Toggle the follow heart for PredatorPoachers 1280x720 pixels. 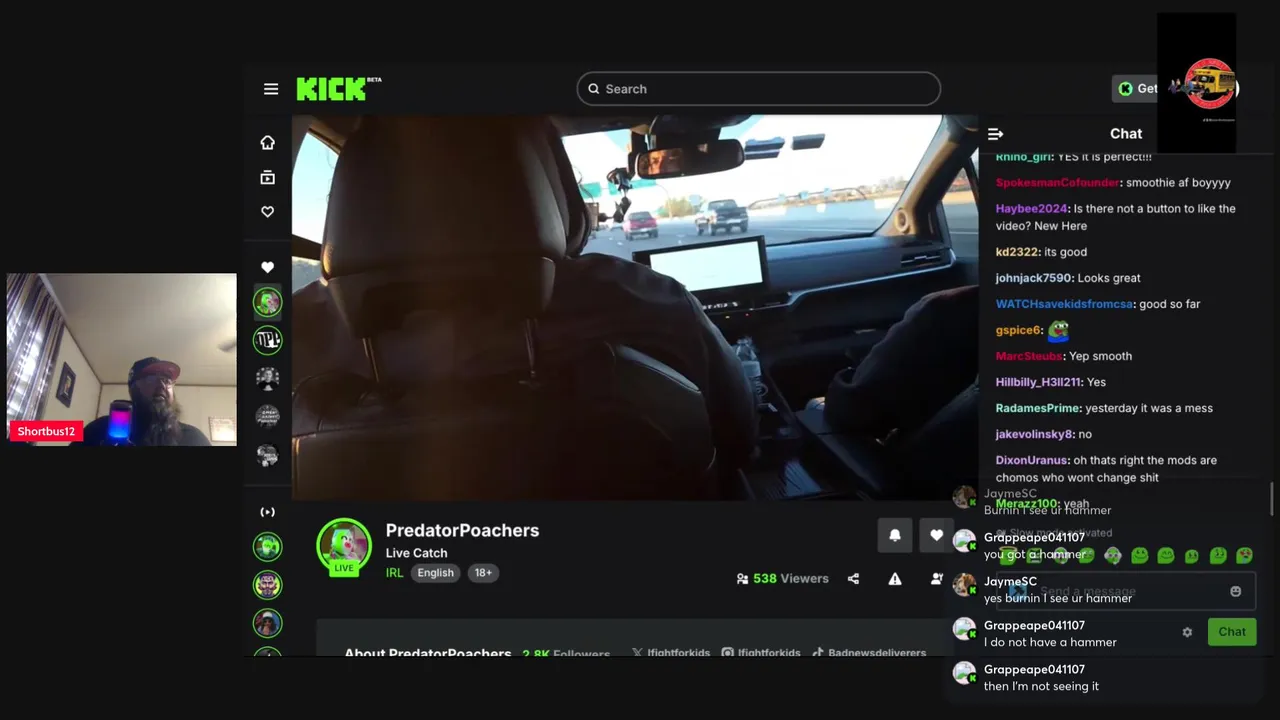(x=936, y=535)
